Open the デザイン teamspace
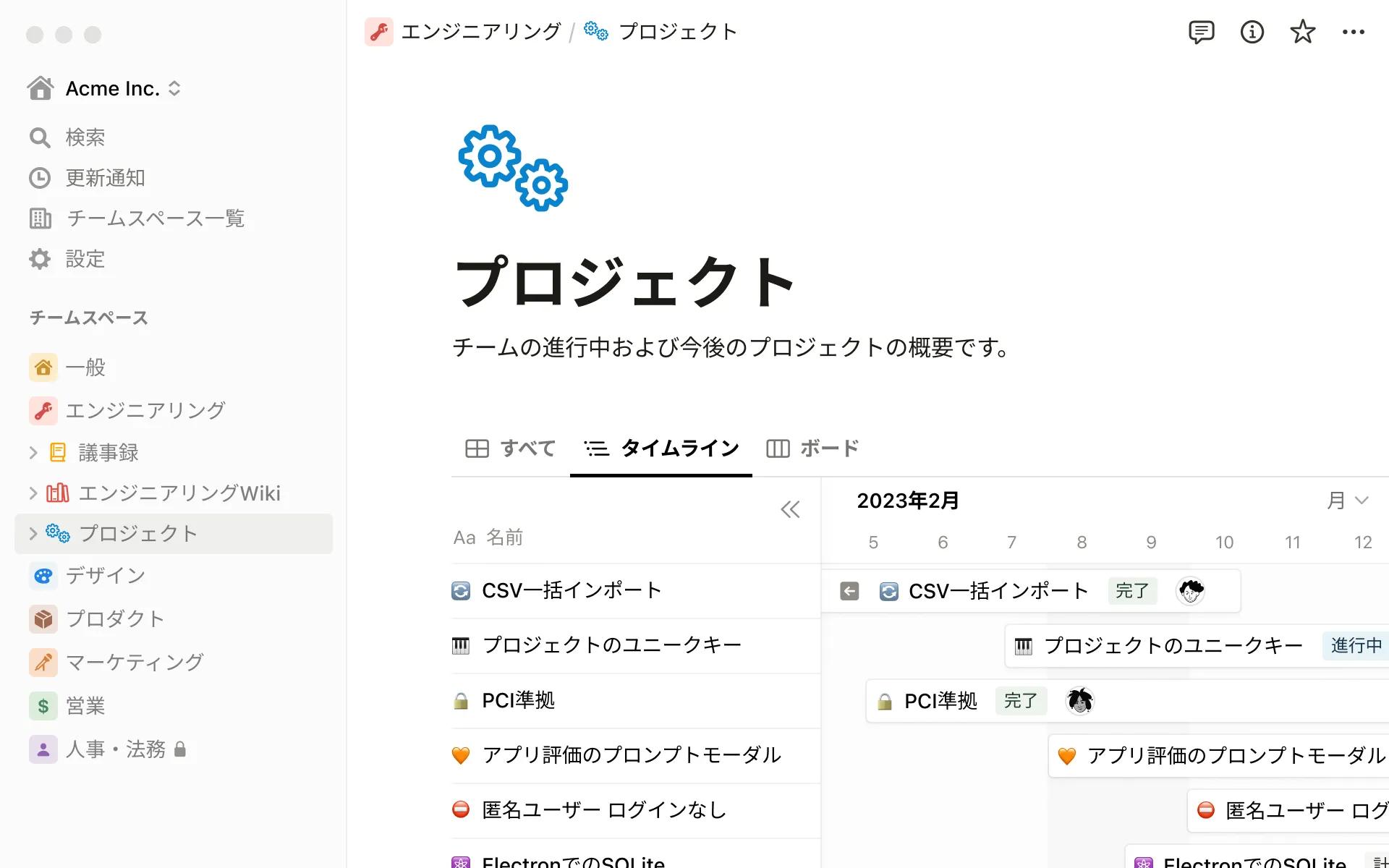This screenshot has width=1389, height=868. point(106,576)
